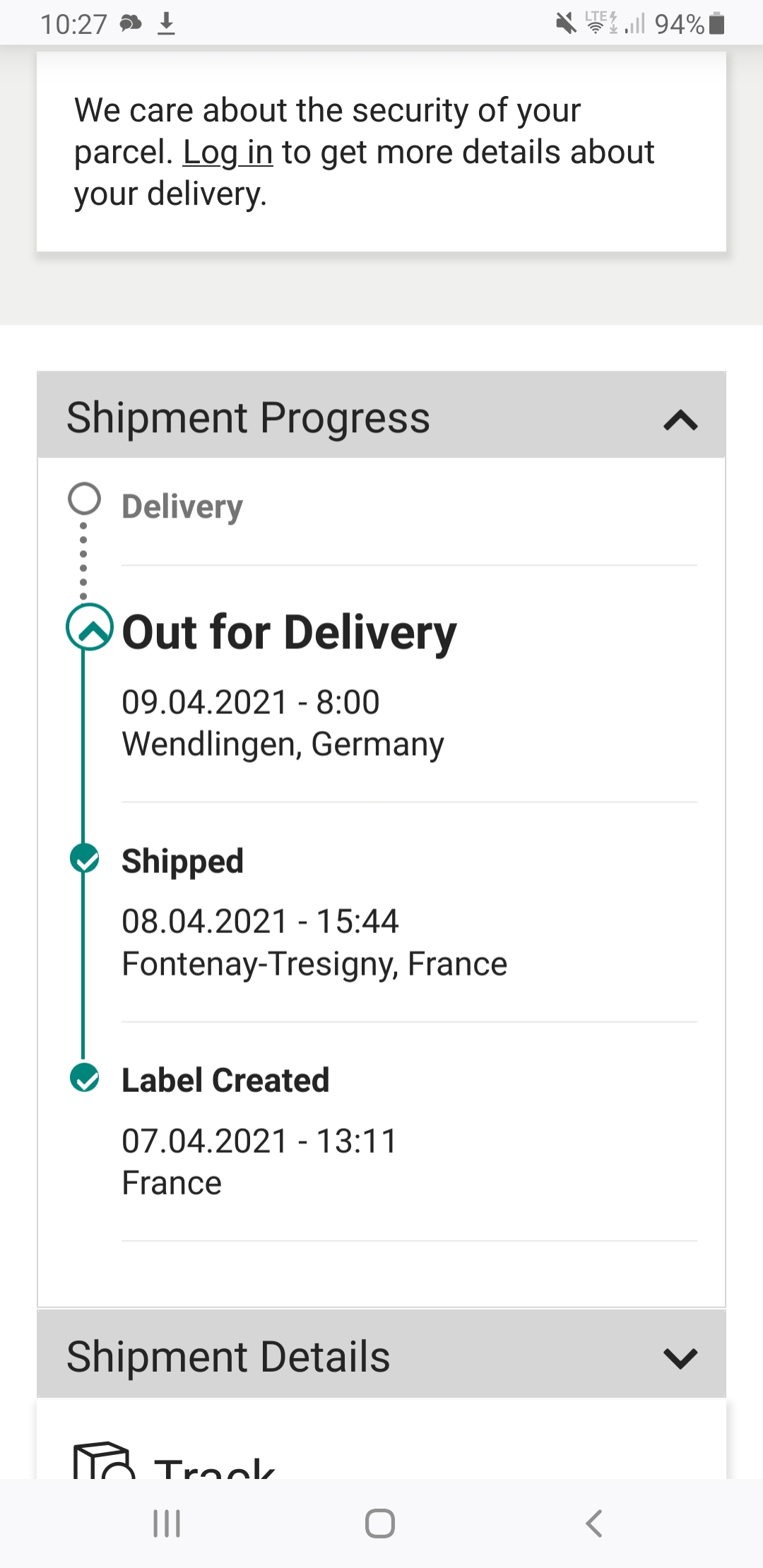This screenshot has width=763, height=1568.
Task: Collapse the Shipment Progress section chevron
Action: [x=680, y=420]
